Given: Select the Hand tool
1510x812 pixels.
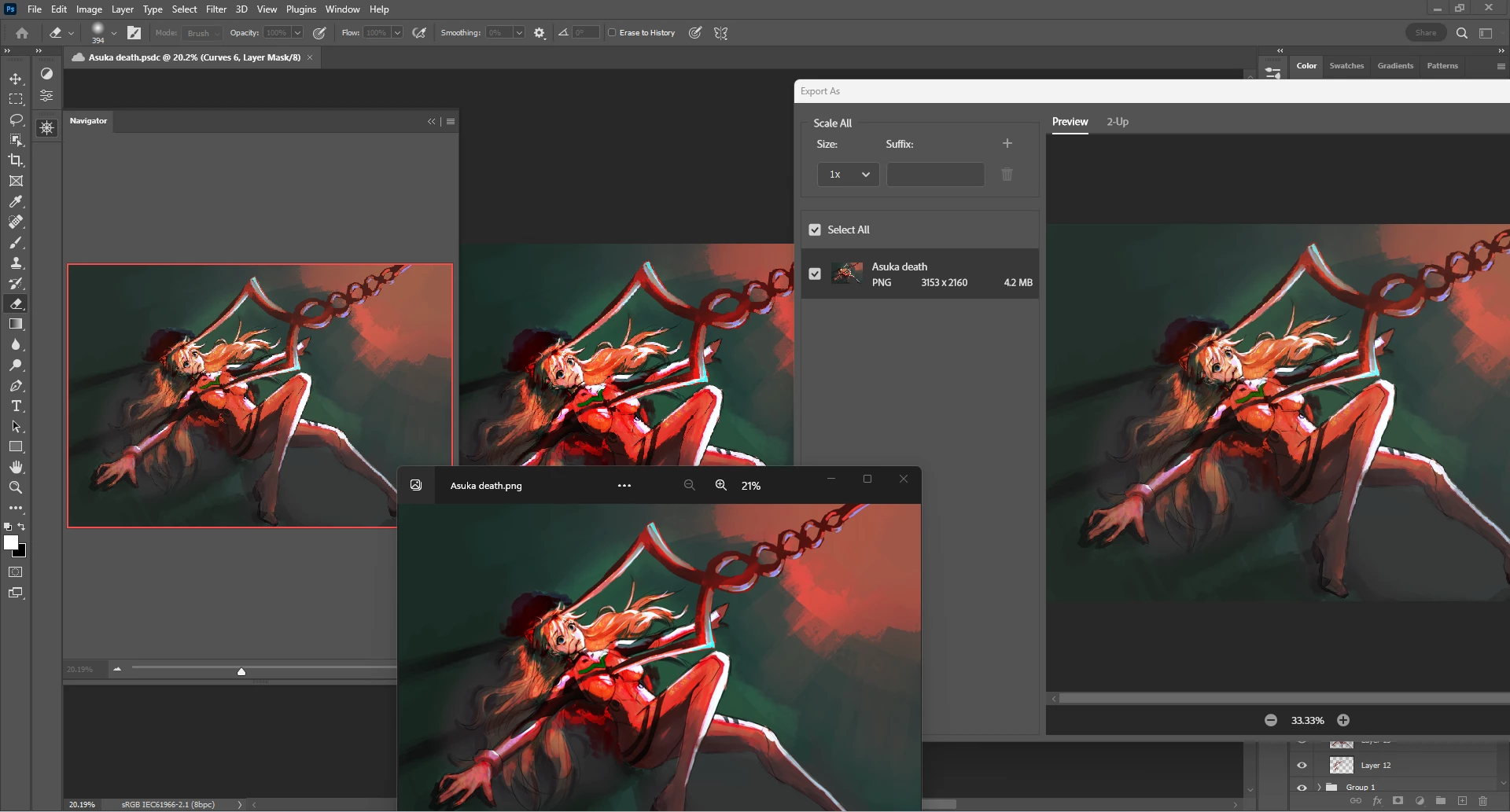Looking at the screenshot, I should coord(16,467).
